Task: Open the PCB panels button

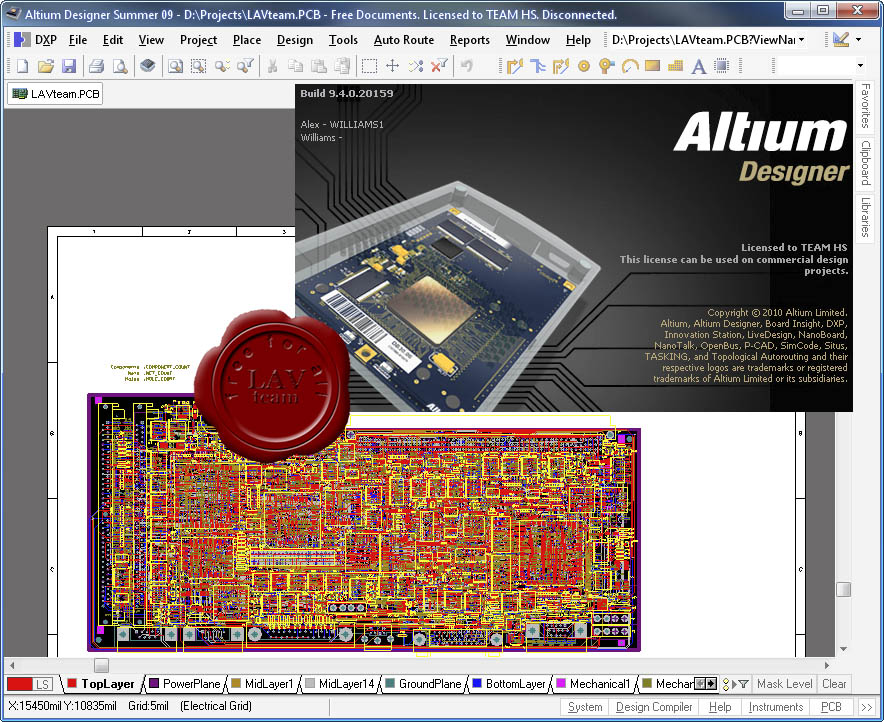Action: click(831, 707)
